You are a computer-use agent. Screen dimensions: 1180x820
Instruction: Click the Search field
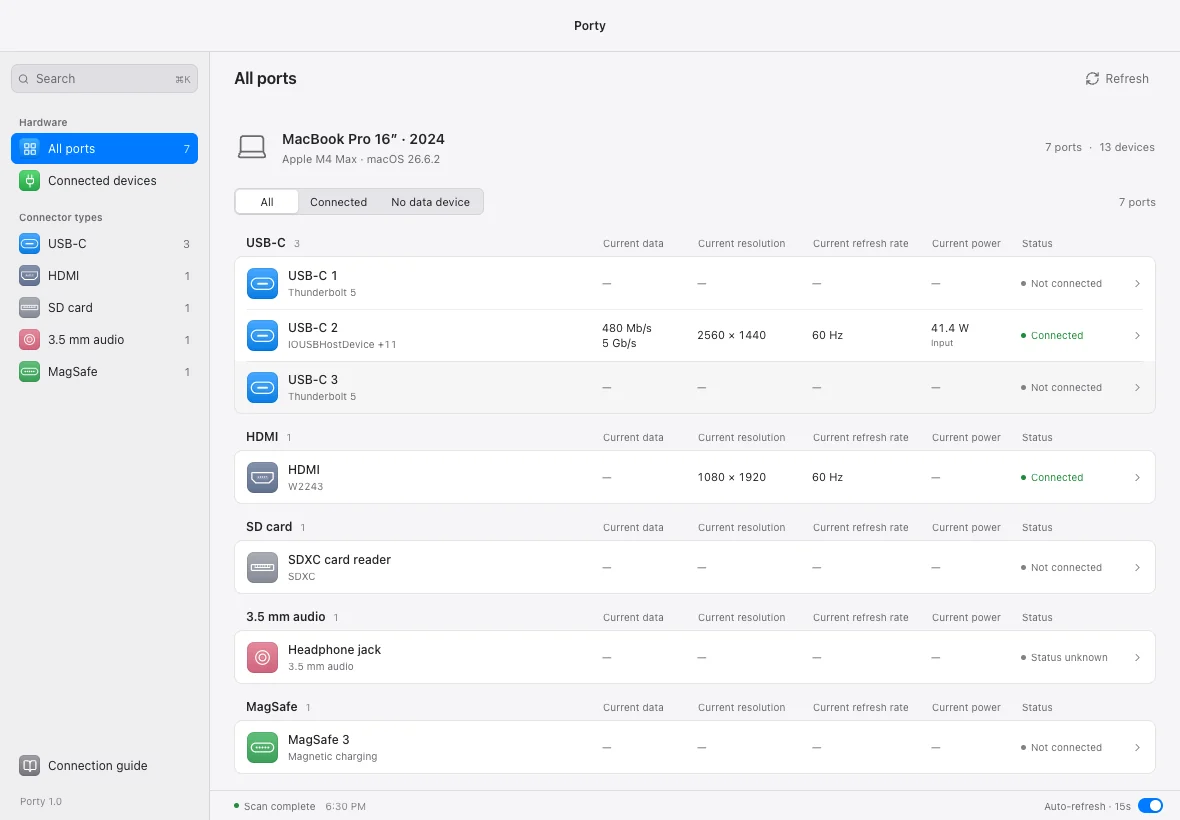pos(105,79)
